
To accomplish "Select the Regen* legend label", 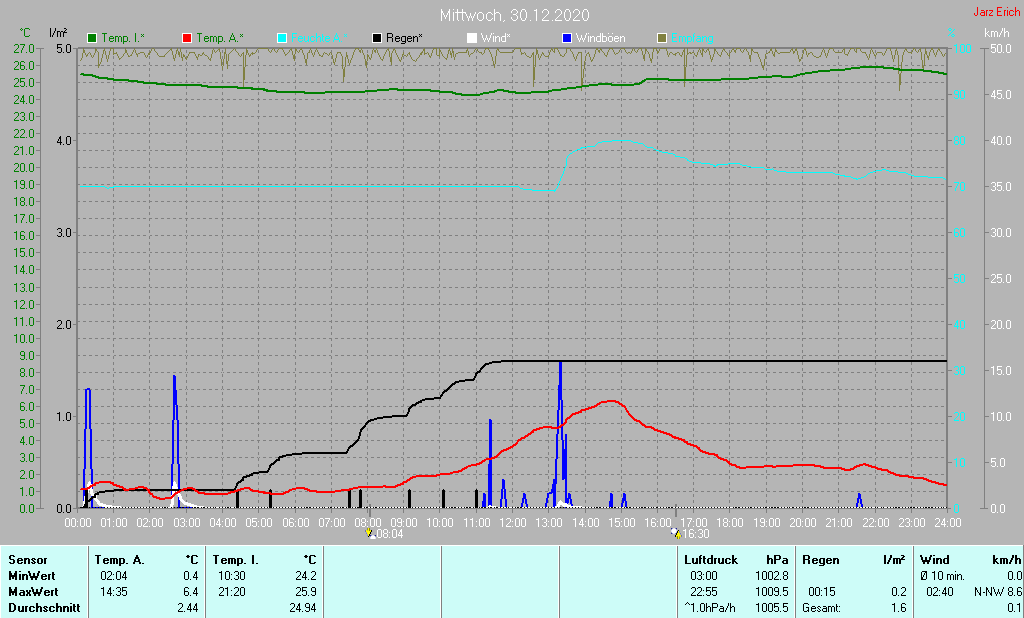I will click(x=406, y=38).
